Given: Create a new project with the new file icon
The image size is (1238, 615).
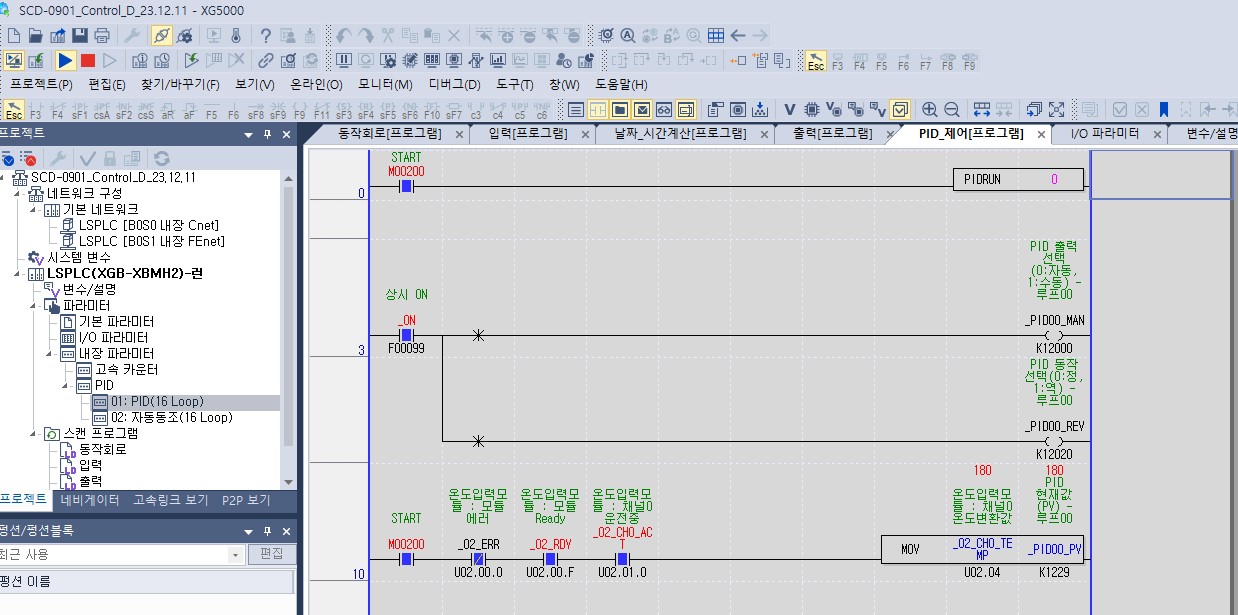Looking at the screenshot, I should pyautogui.click(x=13, y=34).
